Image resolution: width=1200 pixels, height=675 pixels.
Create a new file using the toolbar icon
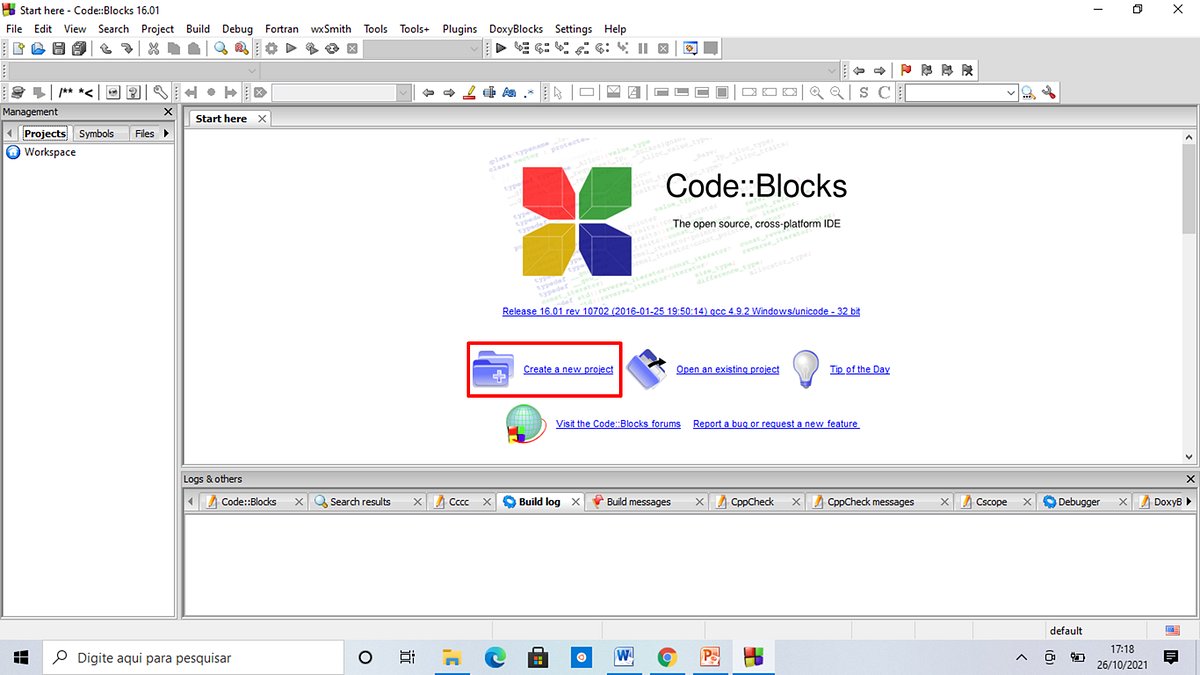pos(17,48)
